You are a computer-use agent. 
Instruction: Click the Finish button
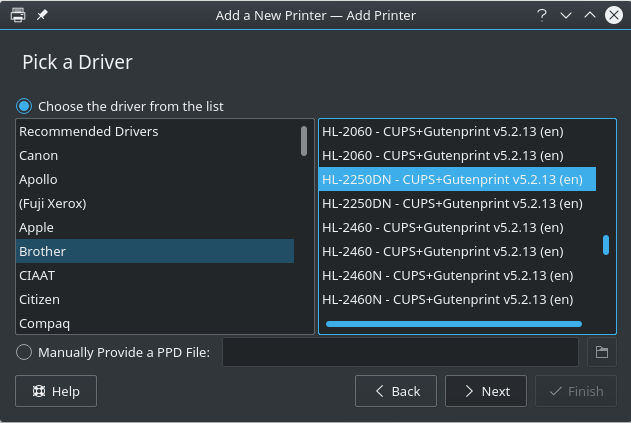pos(575,391)
